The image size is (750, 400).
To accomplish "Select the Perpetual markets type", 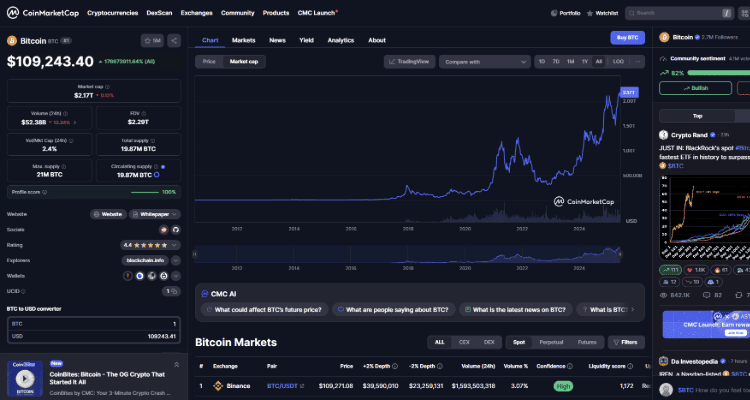I will 551,342.
